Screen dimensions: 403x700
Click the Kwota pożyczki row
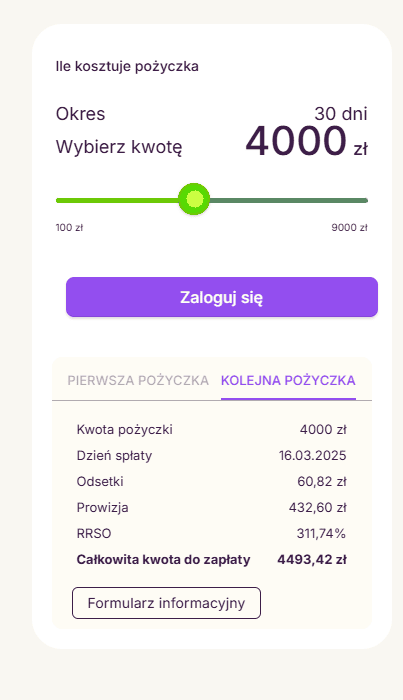[x=212, y=429]
